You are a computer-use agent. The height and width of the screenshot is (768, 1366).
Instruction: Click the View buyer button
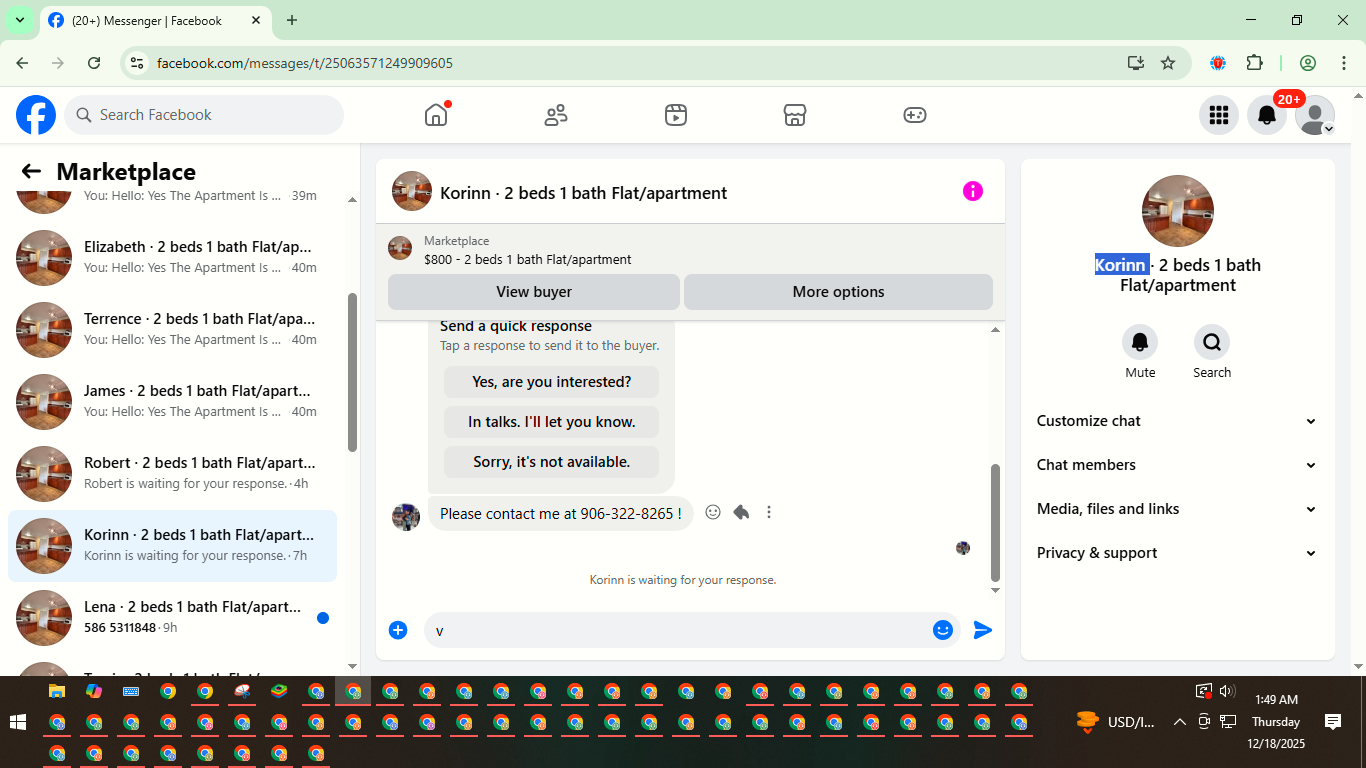534,292
